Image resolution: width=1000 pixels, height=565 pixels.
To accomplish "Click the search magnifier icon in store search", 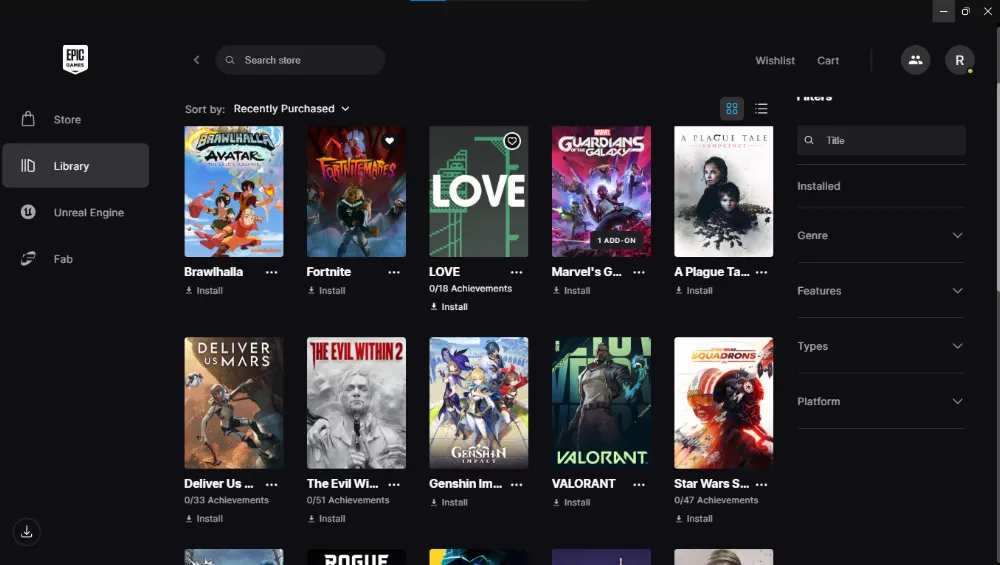I will click(x=230, y=60).
